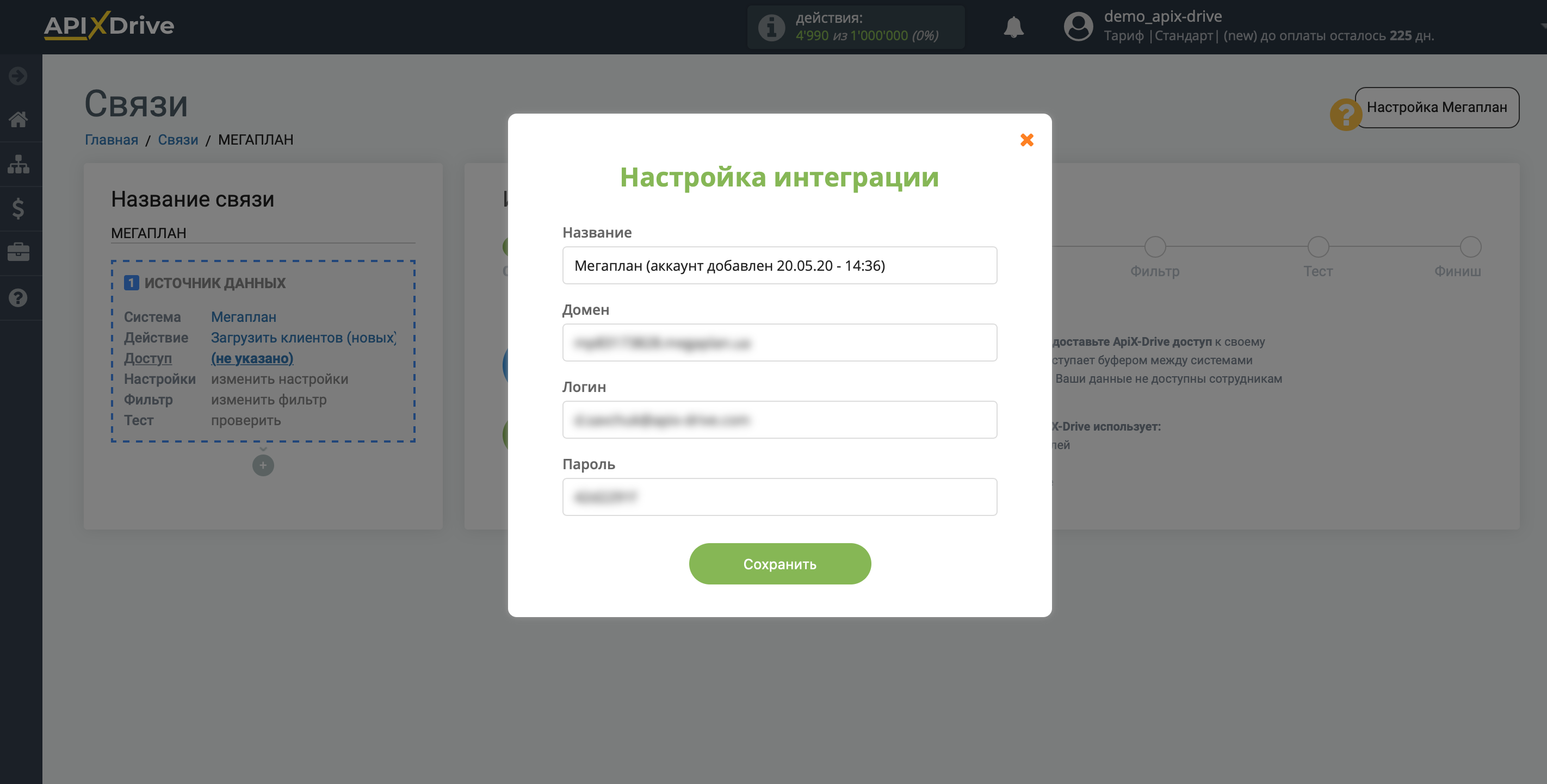
Task: Add a new block with plus icon
Action: [263, 465]
